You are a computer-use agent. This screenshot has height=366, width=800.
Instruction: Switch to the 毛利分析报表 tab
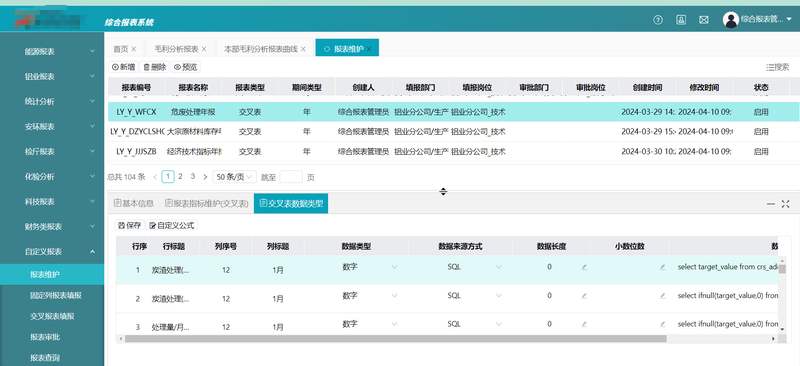[x=177, y=49]
